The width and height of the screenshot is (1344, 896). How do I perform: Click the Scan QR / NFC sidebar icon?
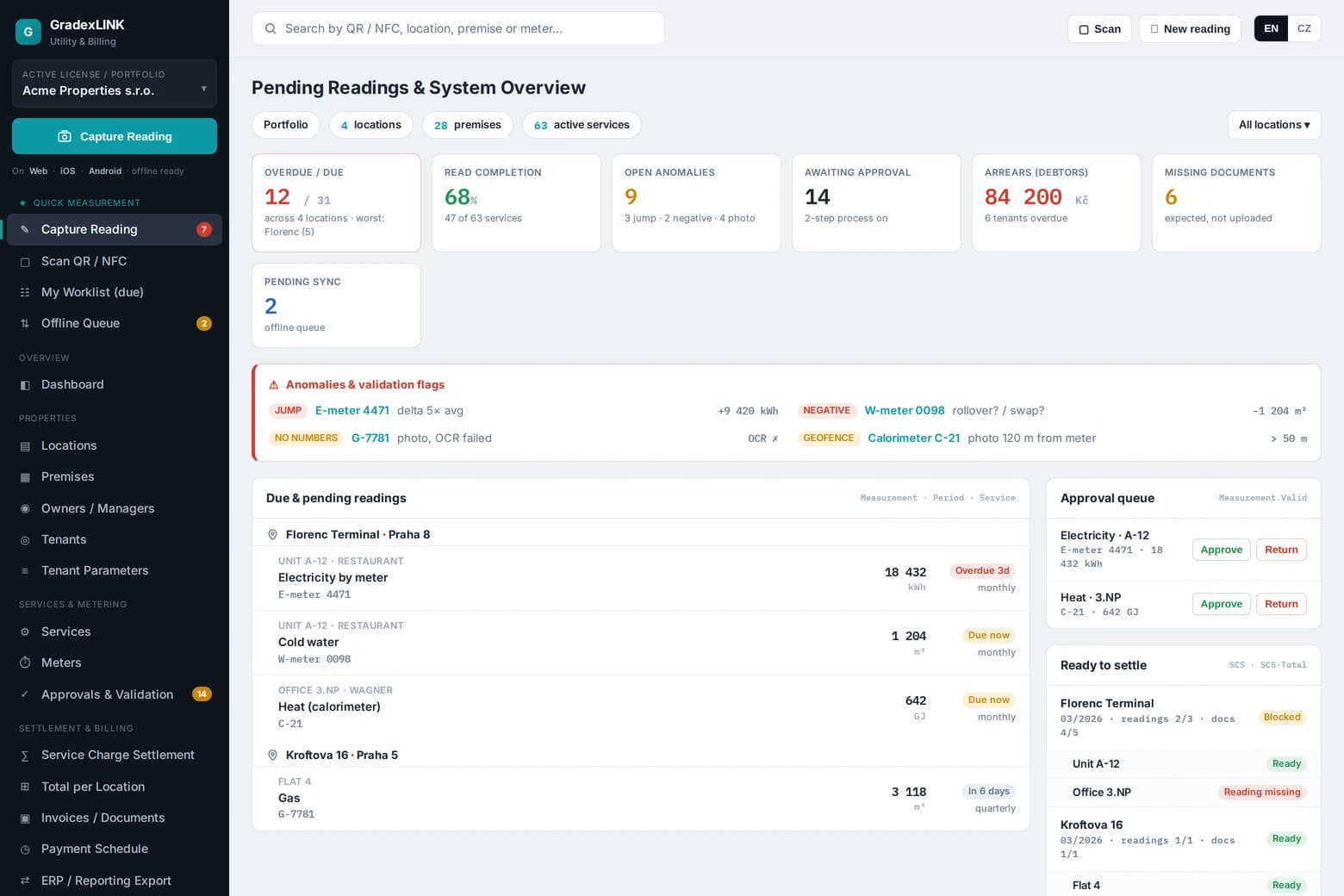click(25, 261)
